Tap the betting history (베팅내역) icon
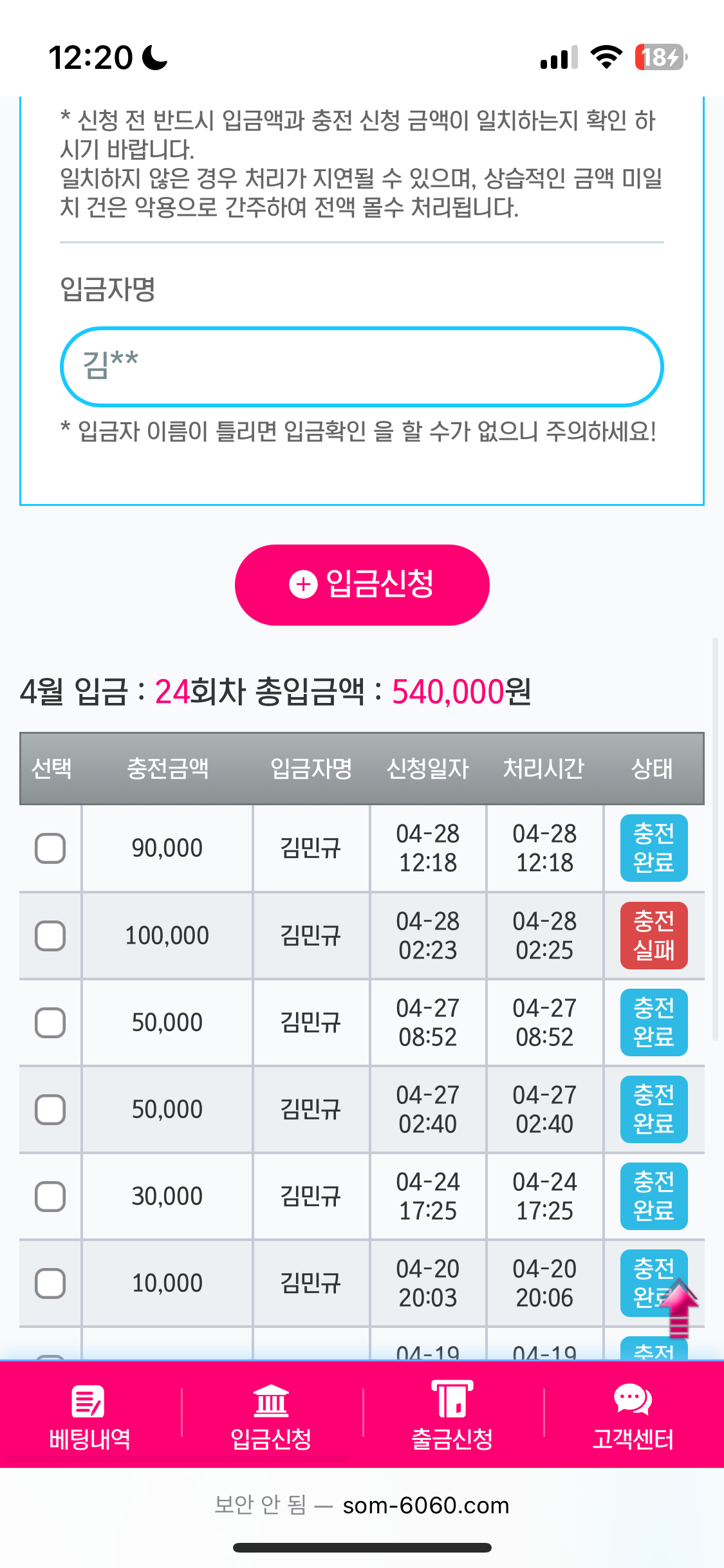Screen dimensions: 724x1568 [x=89, y=1401]
